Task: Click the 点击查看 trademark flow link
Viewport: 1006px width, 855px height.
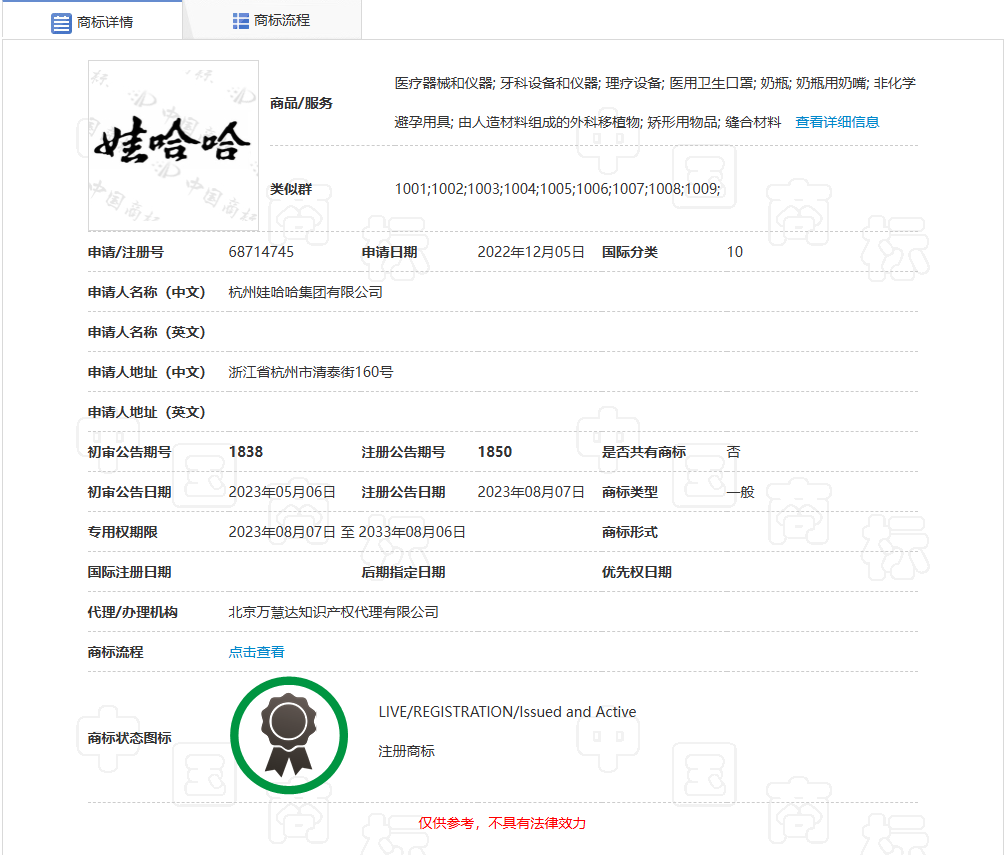Action: pyautogui.click(x=256, y=652)
